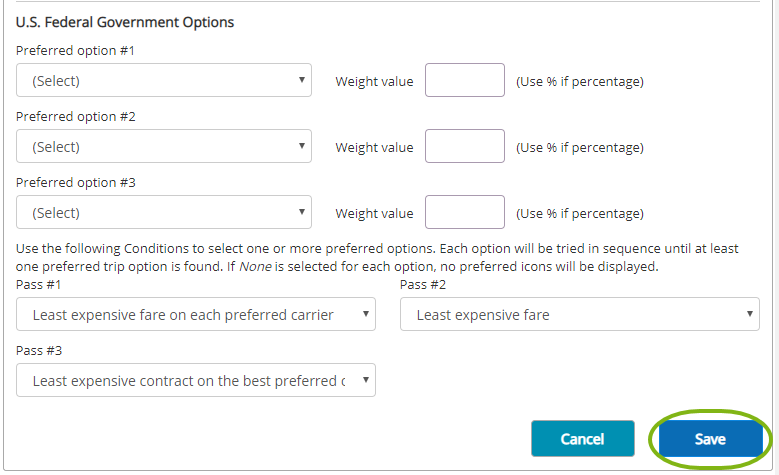Select the U.S. Federal Government Options heading

pyautogui.click(x=125, y=22)
